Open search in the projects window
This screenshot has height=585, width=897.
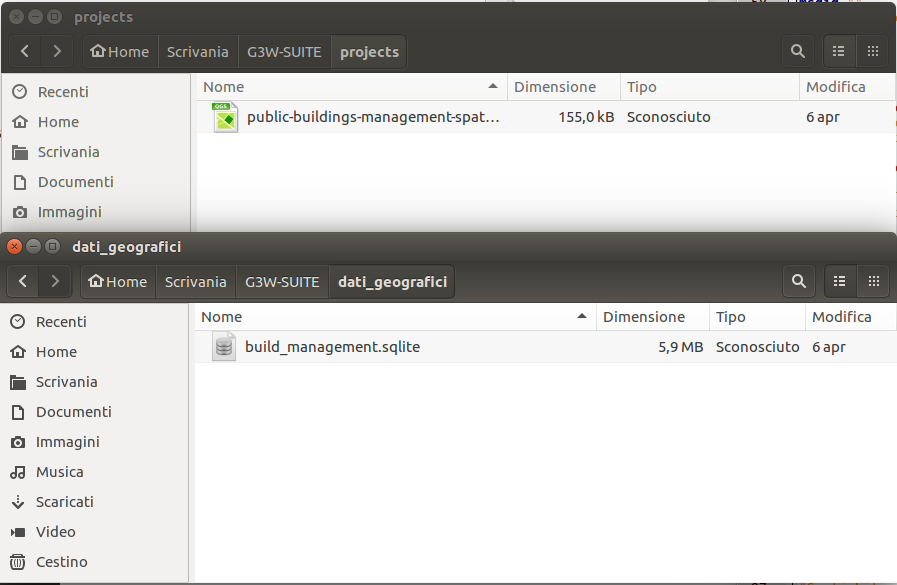click(x=798, y=51)
